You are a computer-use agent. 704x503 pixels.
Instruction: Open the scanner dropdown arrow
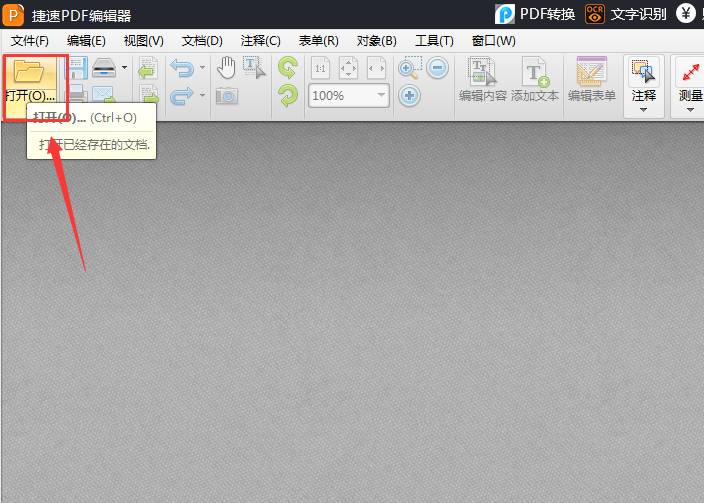(x=124, y=68)
